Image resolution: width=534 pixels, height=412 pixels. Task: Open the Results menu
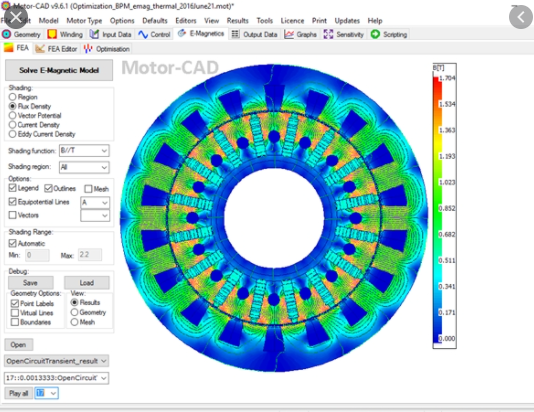click(237, 21)
